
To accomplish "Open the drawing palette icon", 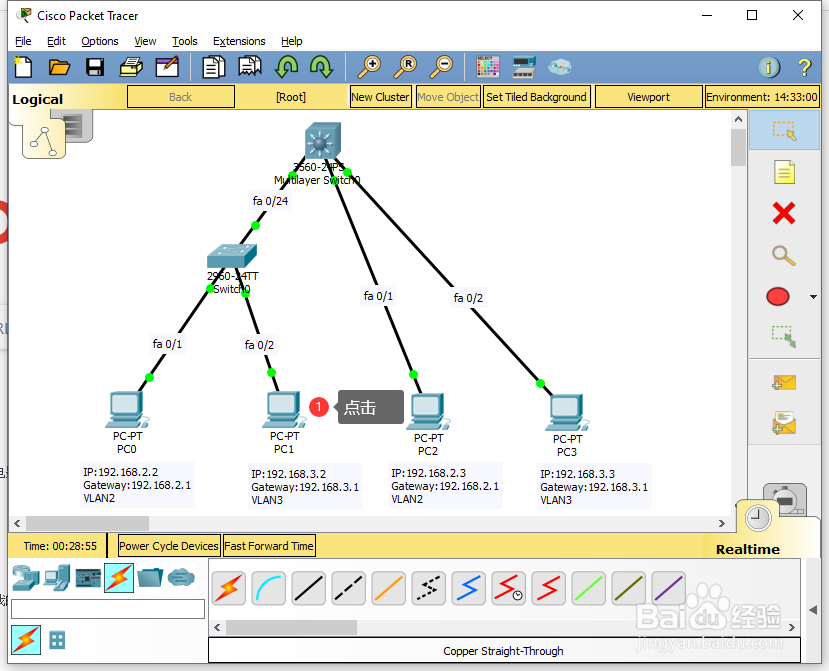I will pos(487,67).
